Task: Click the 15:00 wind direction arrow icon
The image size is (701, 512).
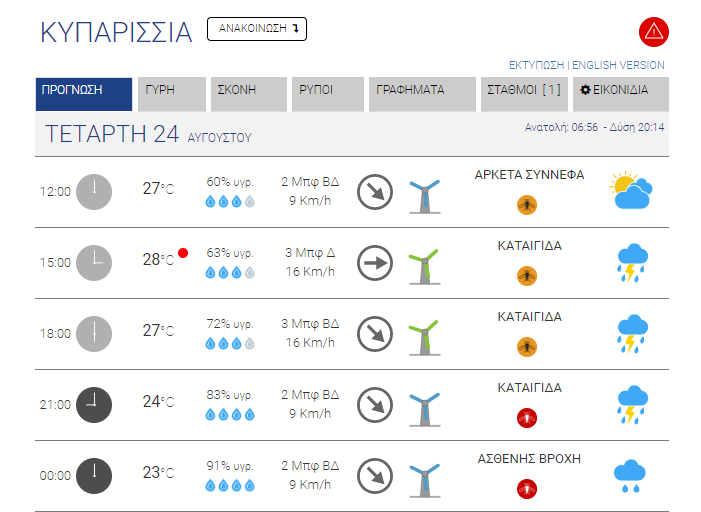Action: pyautogui.click(x=375, y=263)
